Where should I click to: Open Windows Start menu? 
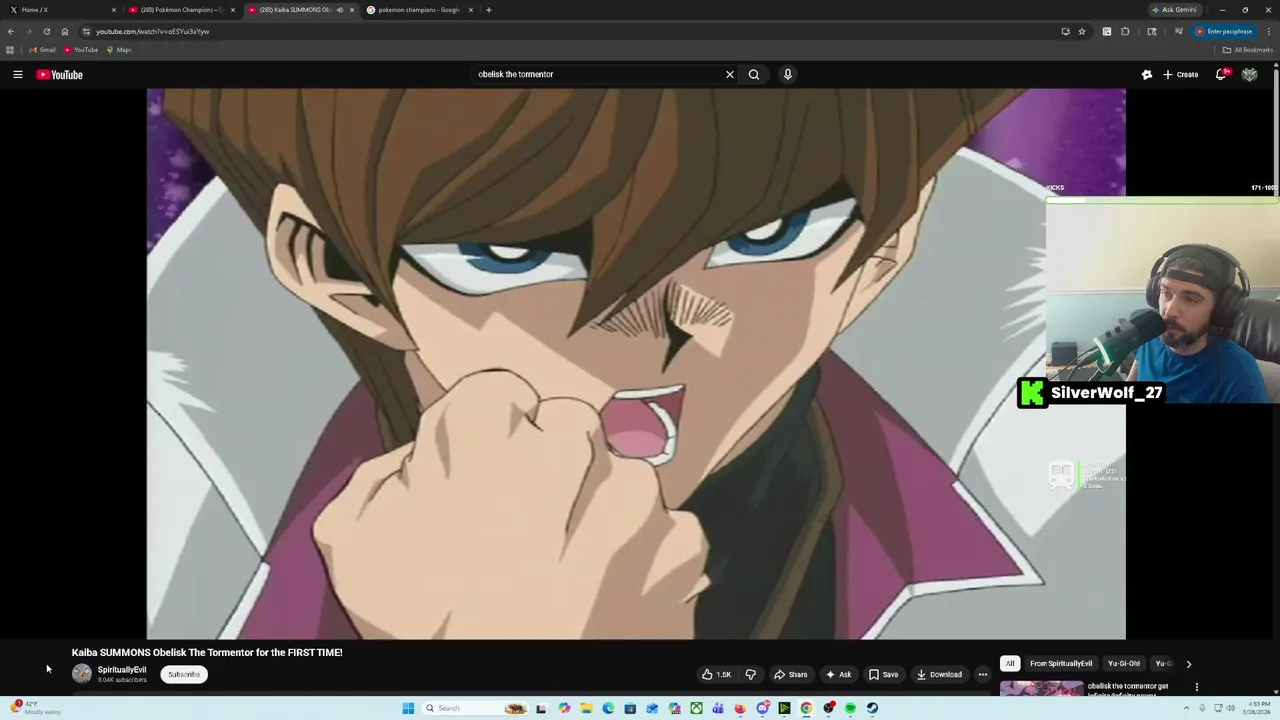(x=408, y=708)
